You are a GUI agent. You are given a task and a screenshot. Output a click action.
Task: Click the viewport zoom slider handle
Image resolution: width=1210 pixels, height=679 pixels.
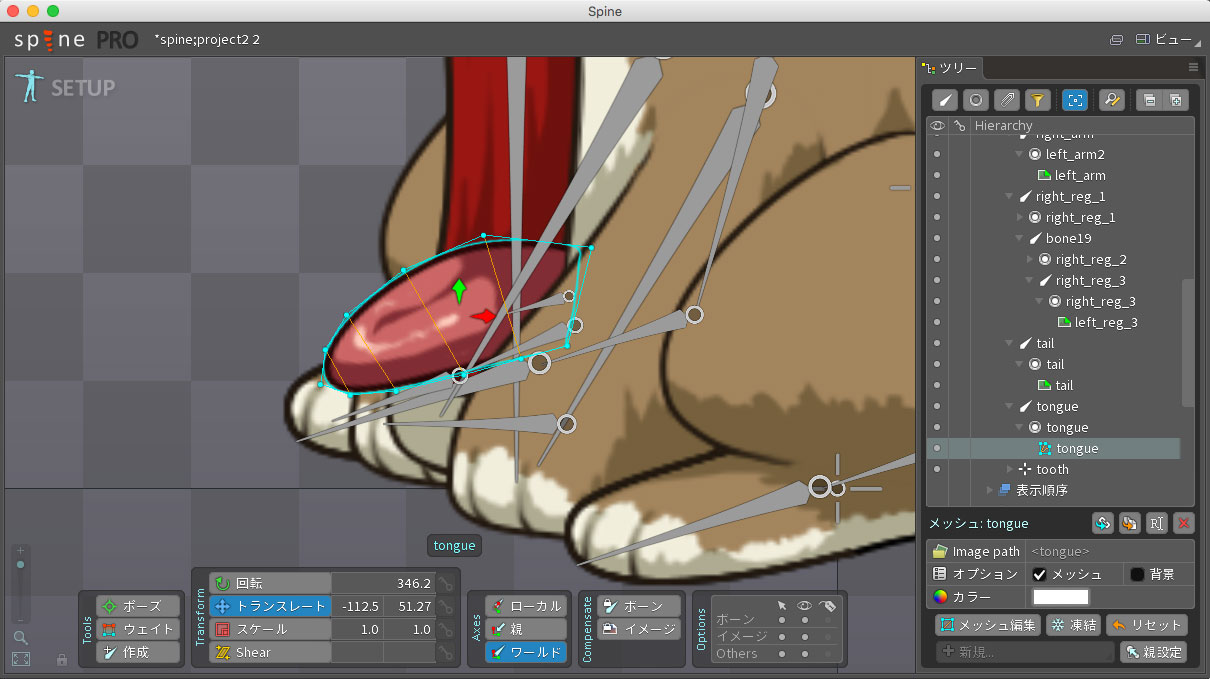20,565
